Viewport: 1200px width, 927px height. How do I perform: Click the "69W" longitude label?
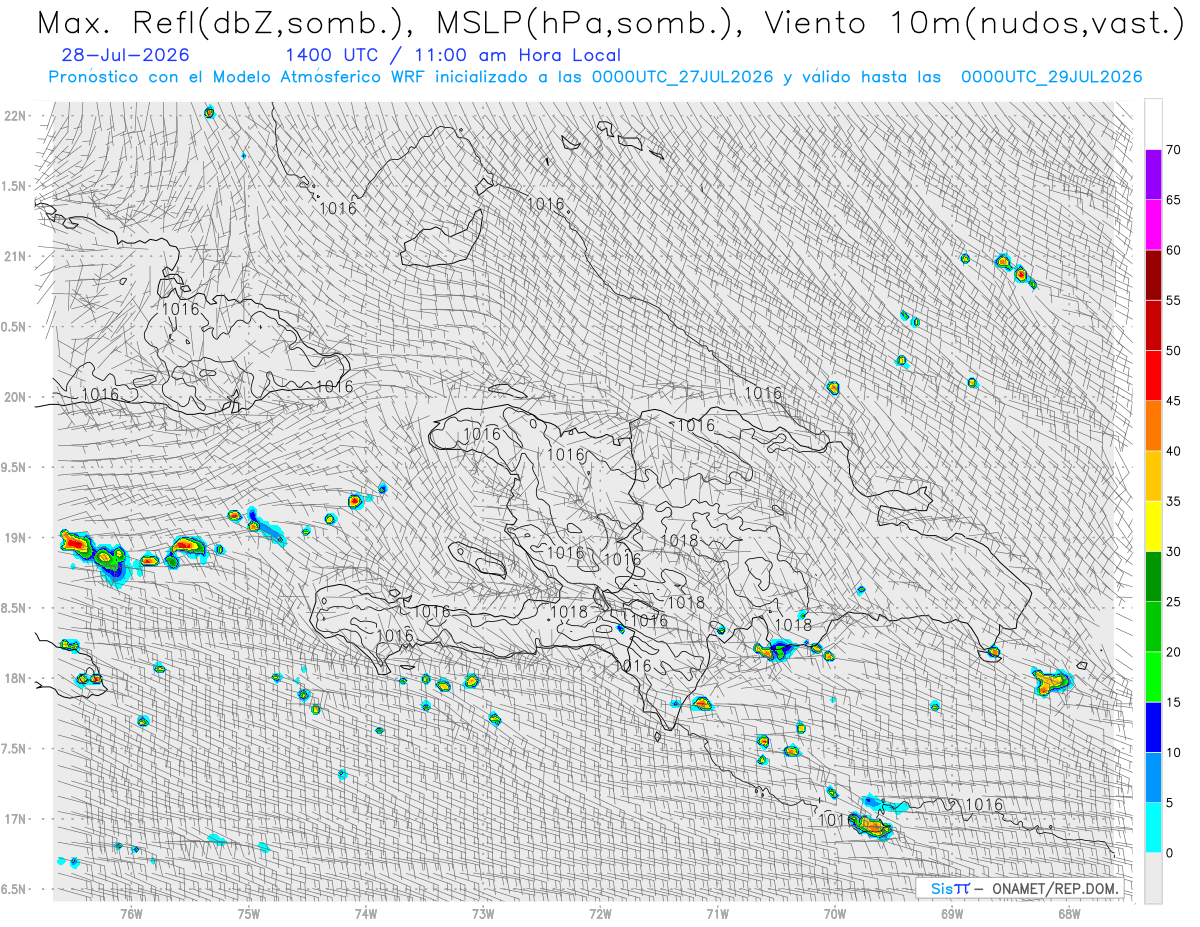click(x=951, y=912)
